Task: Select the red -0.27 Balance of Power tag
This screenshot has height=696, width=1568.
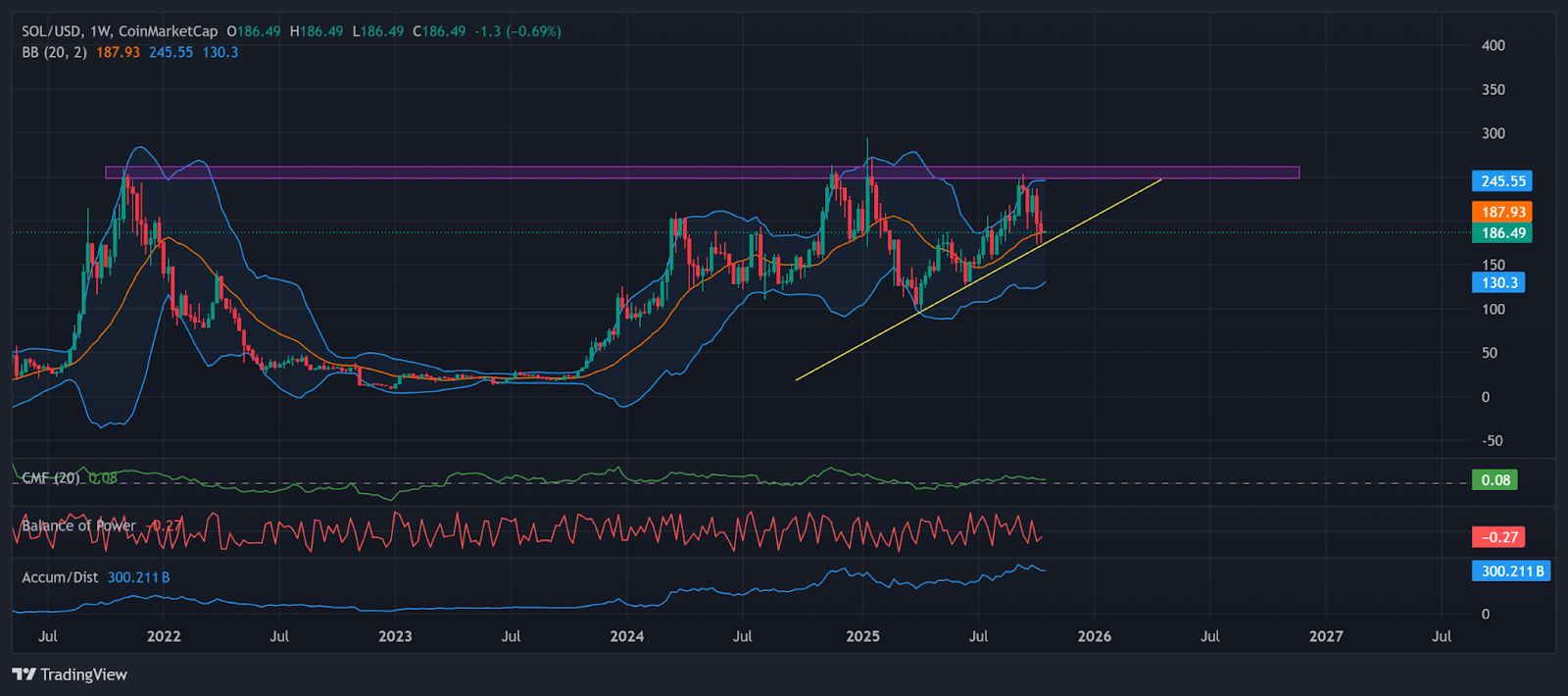Action: 1498,537
